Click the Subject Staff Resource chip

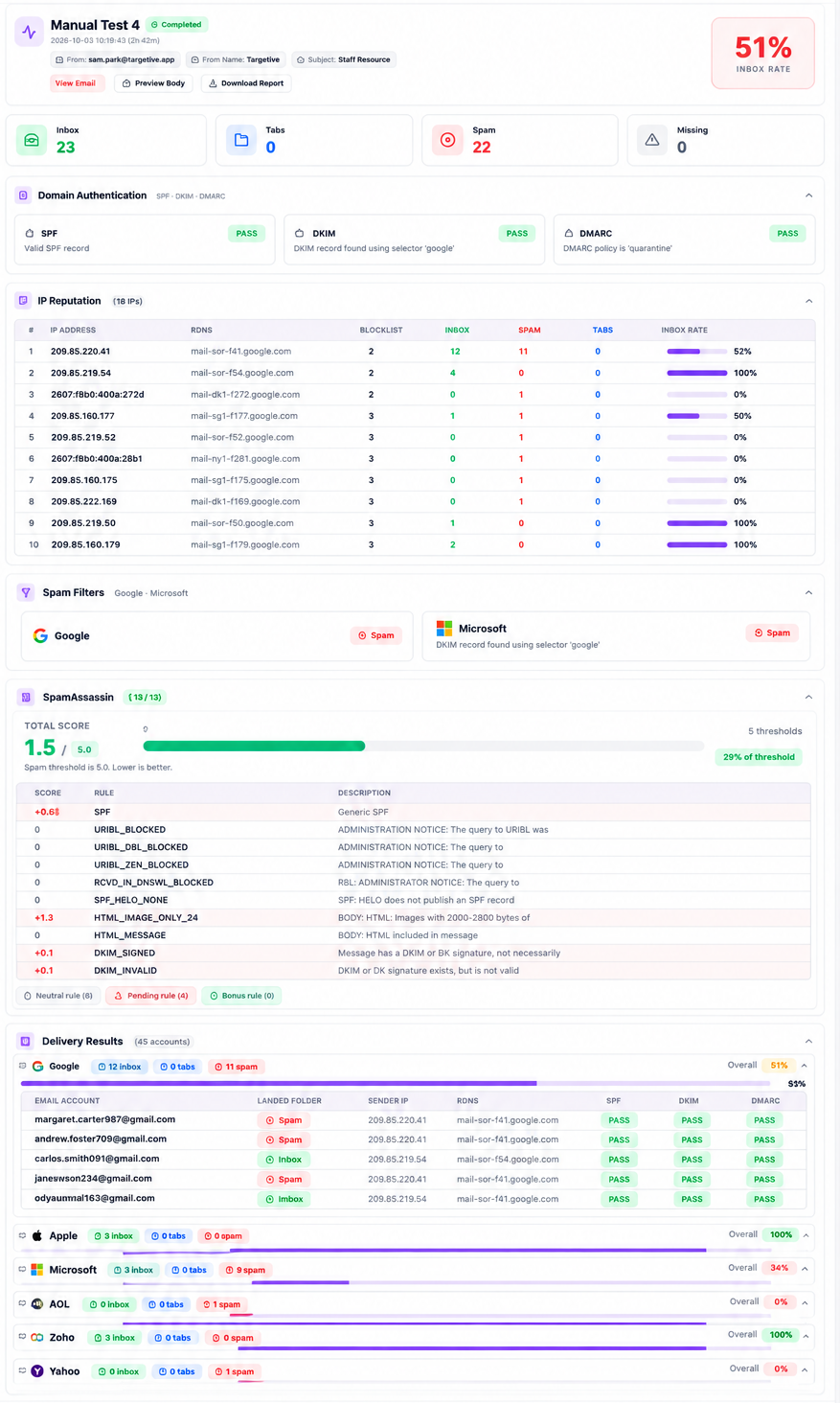point(344,59)
